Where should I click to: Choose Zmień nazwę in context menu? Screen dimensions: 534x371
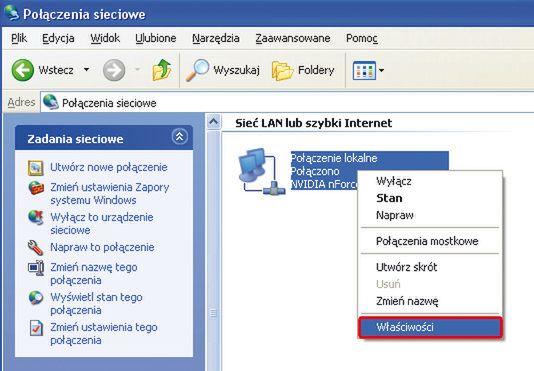tap(430, 301)
